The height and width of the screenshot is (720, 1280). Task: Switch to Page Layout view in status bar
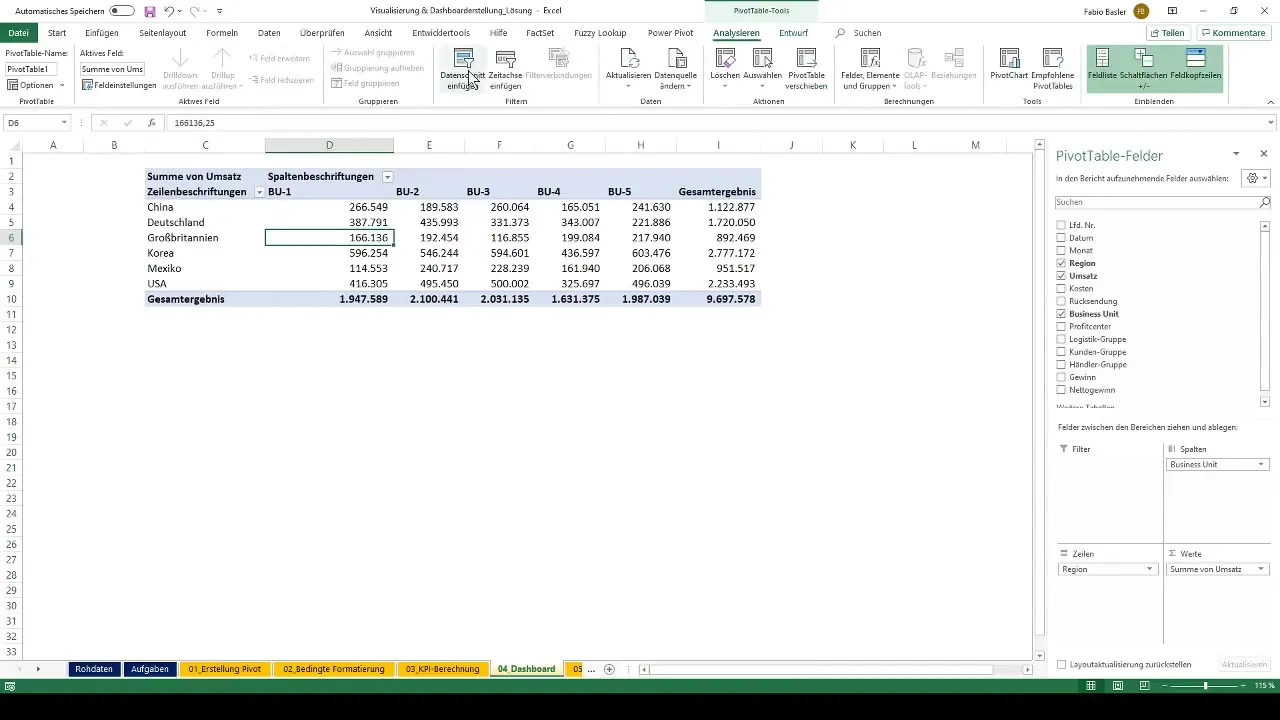(x=1118, y=686)
